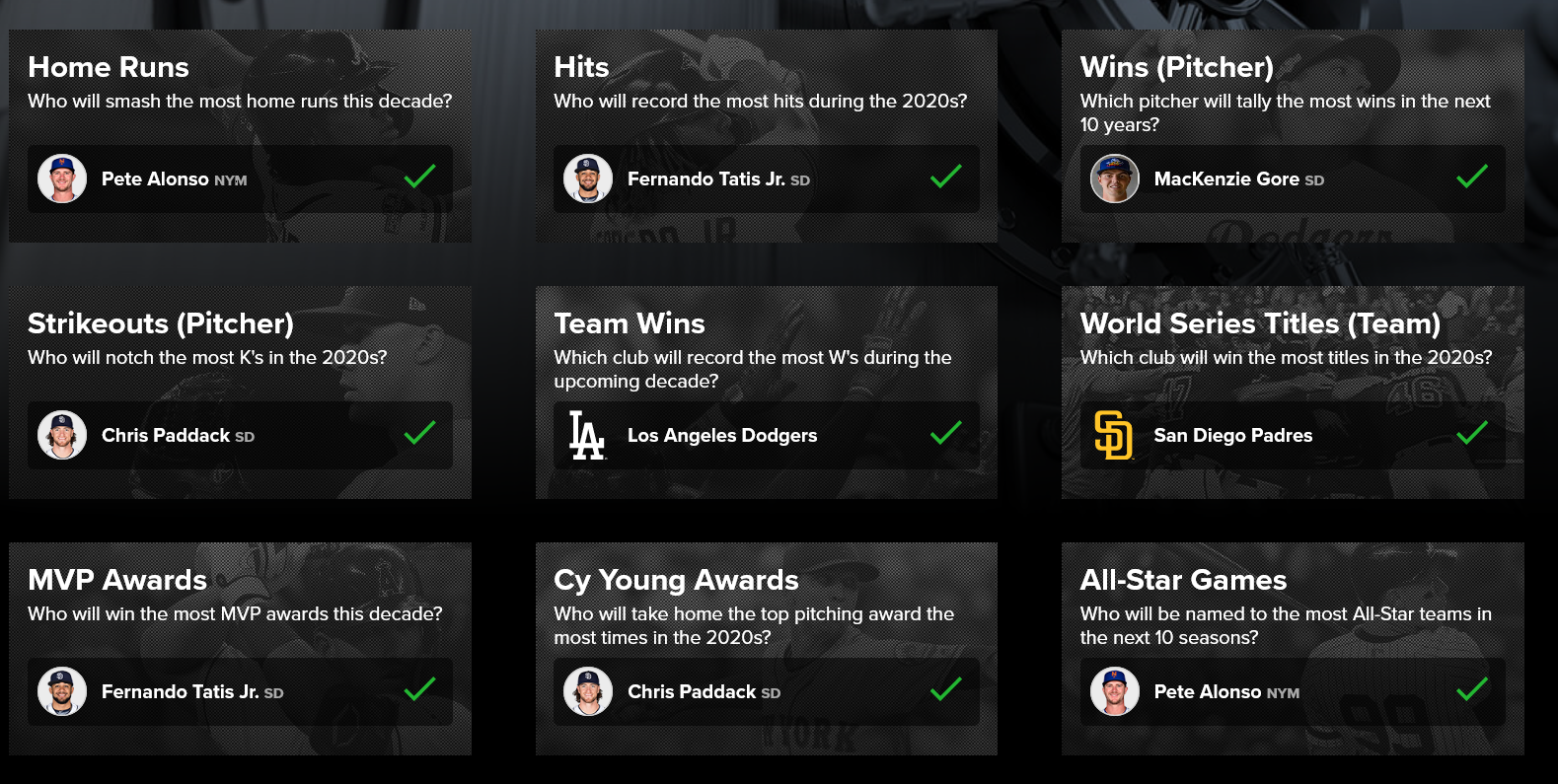
Task: Click Chris Paddack's headshot under Strikeouts
Action: click(x=62, y=435)
